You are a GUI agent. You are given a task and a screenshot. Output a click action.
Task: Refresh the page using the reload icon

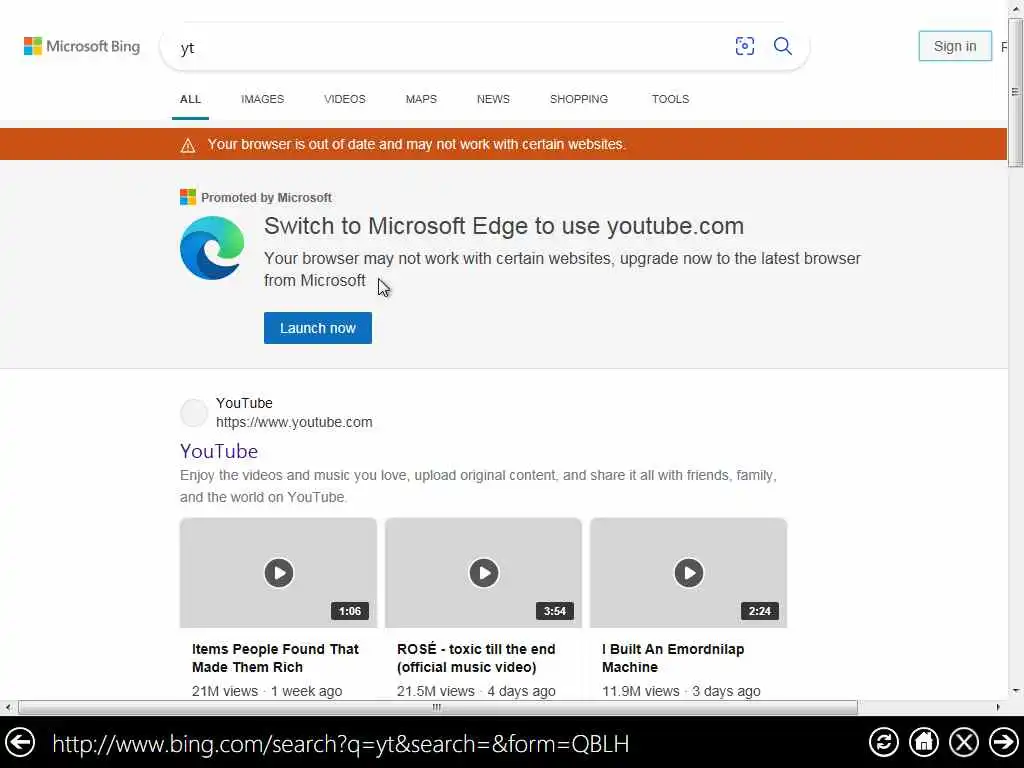pyautogui.click(x=884, y=743)
